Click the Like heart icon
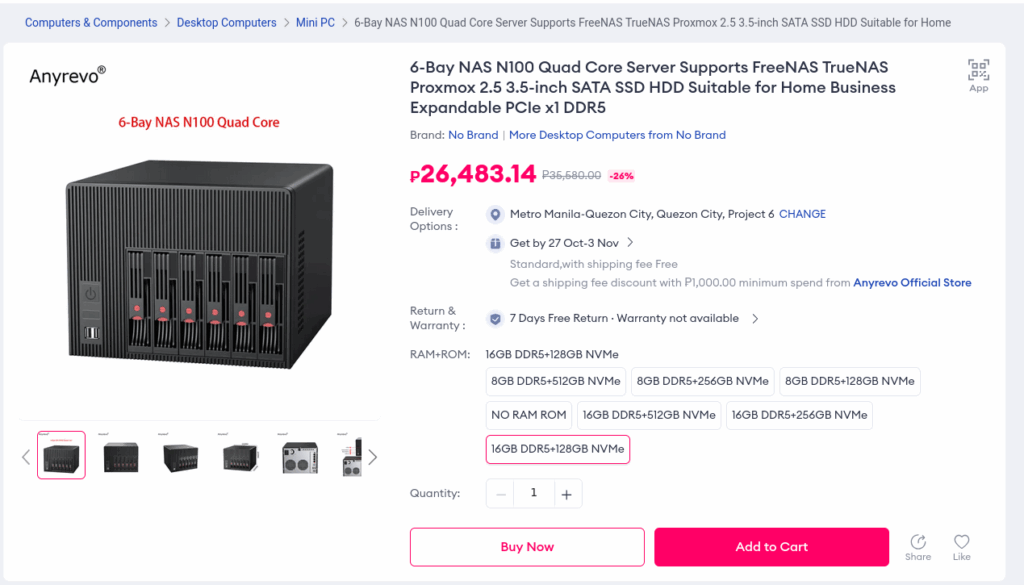This screenshot has height=585, width=1024. (x=961, y=542)
